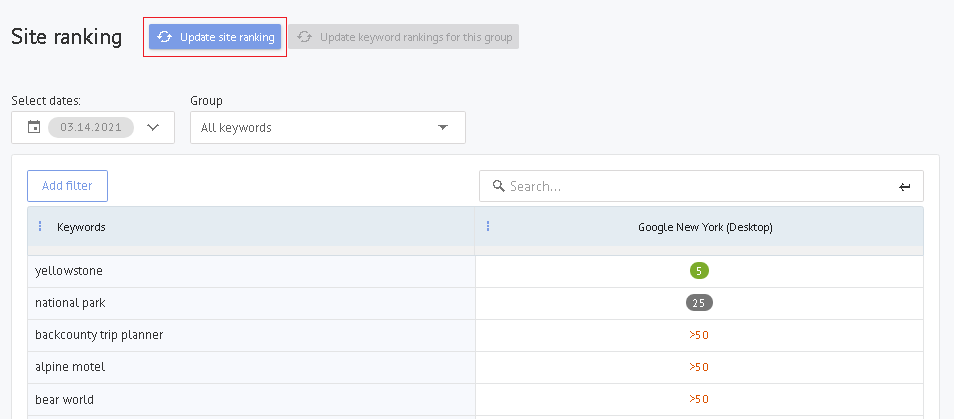Image resolution: width=954 pixels, height=419 pixels.
Task: Click the 03.14.2021 date chip
Action: pos(91,127)
